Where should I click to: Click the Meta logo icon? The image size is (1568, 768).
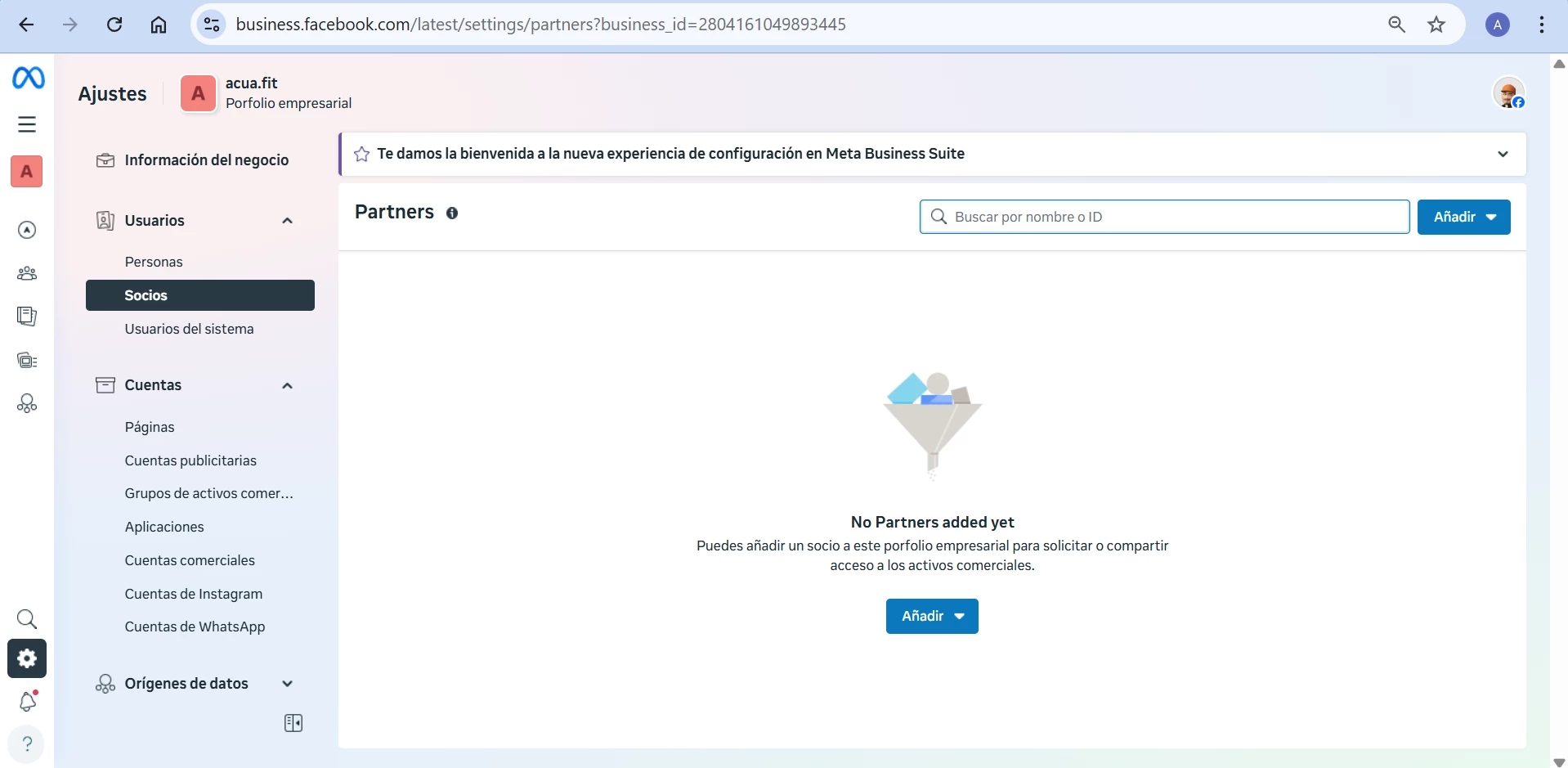[x=28, y=79]
